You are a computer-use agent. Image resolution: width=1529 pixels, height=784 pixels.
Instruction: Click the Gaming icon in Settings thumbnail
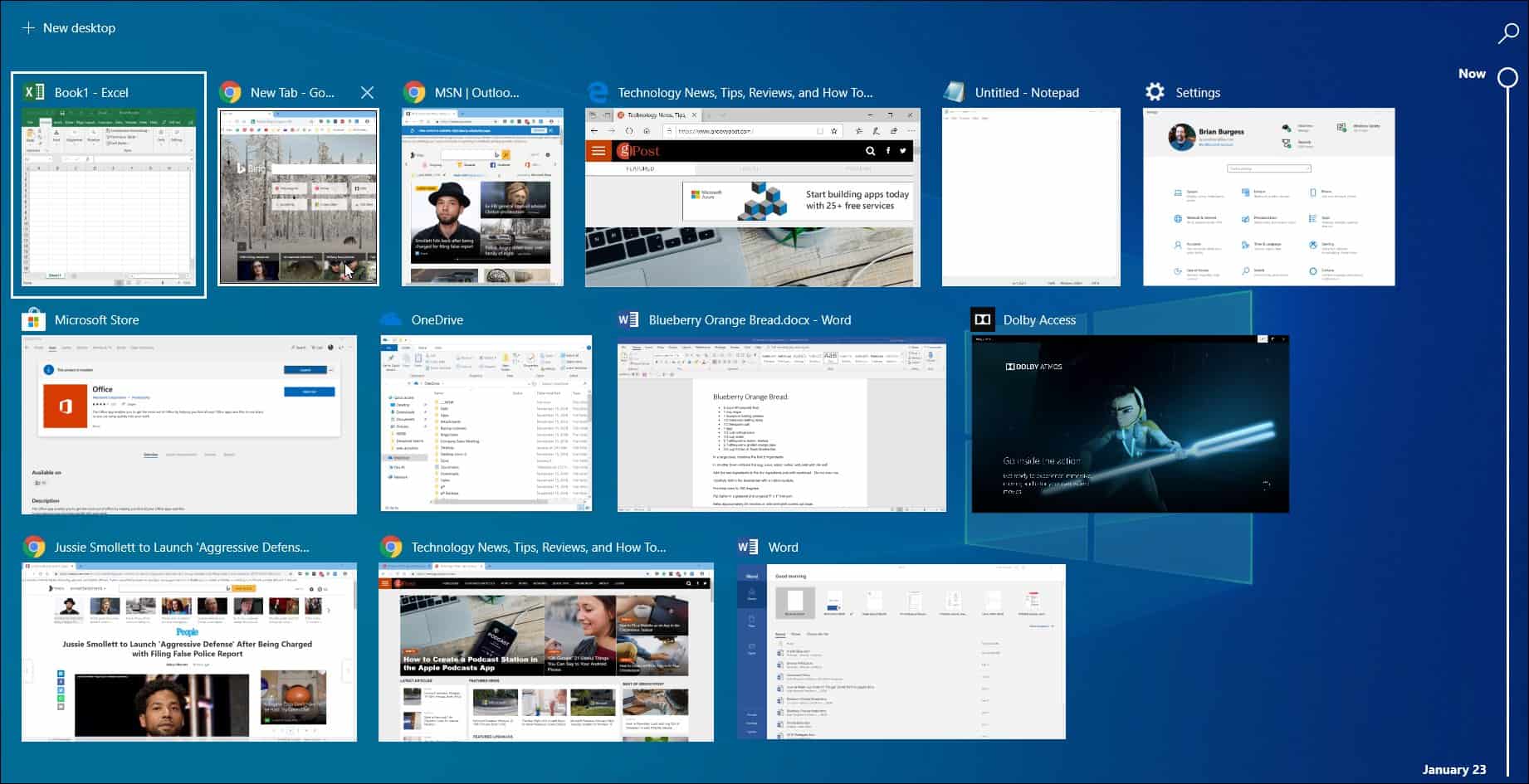pyautogui.click(x=1312, y=246)
